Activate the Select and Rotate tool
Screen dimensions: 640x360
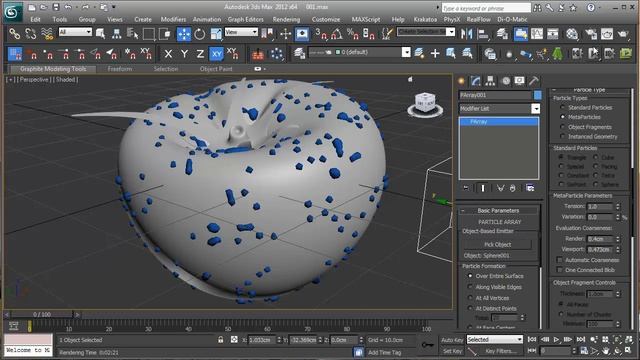[200, 34]
